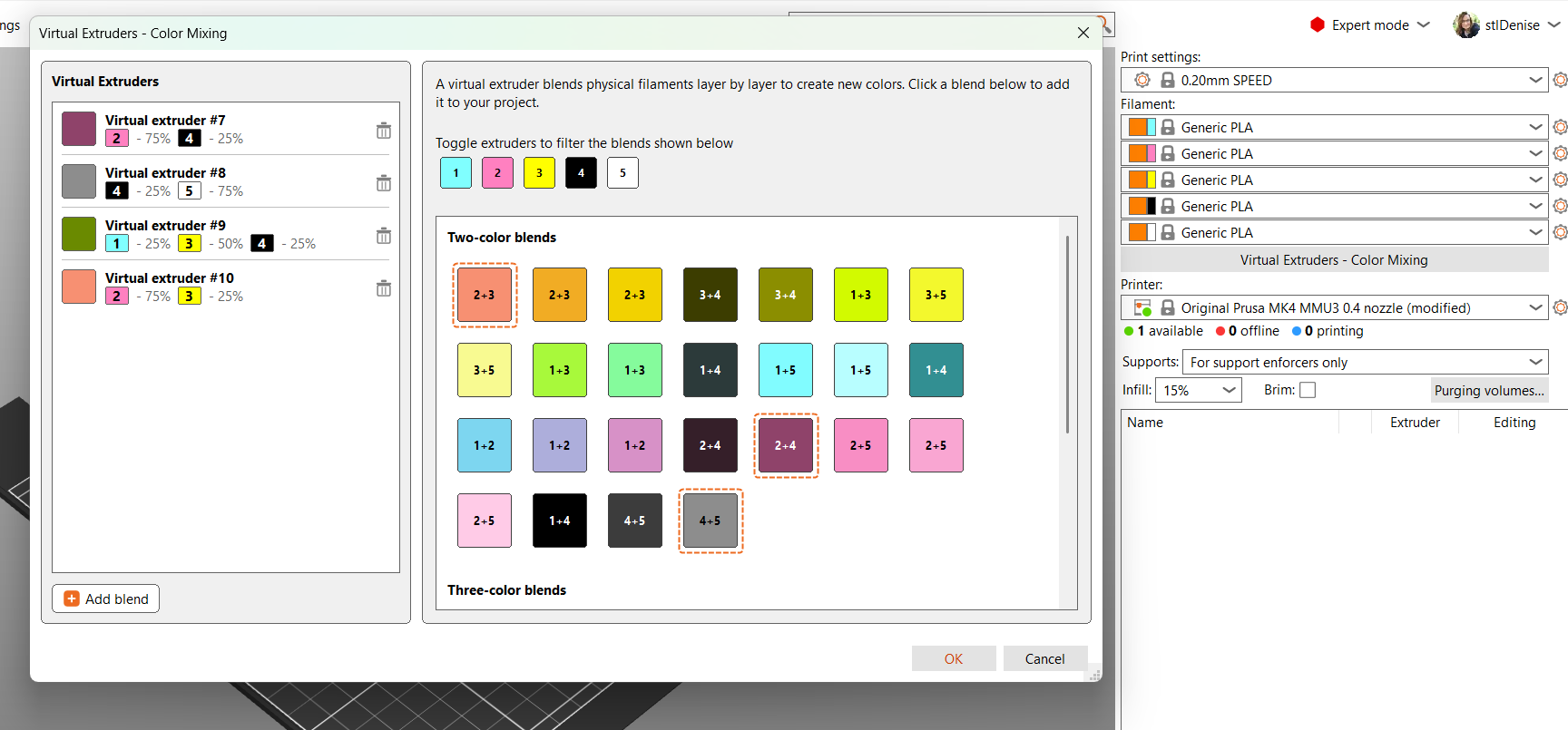Screen dimensions: 1568x730
Task: Click the Expert mode red hexagon icon
Action: click(1318, 24)
